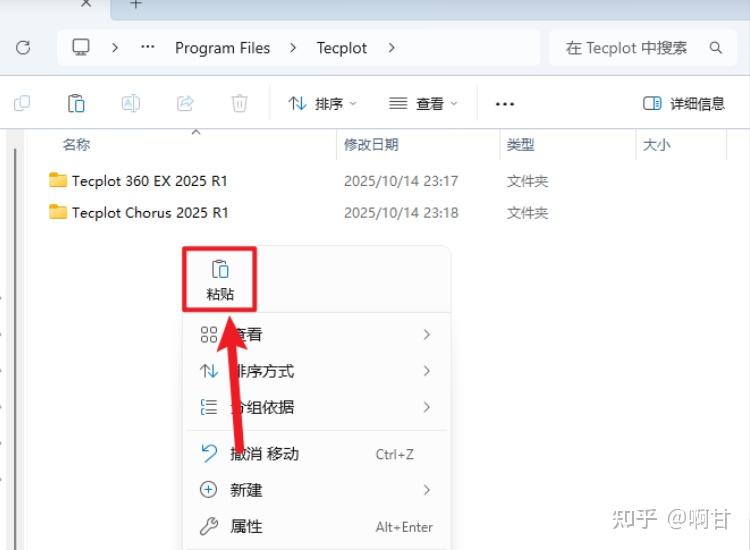The width and height of the screenshot is (750, 550).
Task: Open 排序方式 submenu in context menu
Action: coord(316,371)
